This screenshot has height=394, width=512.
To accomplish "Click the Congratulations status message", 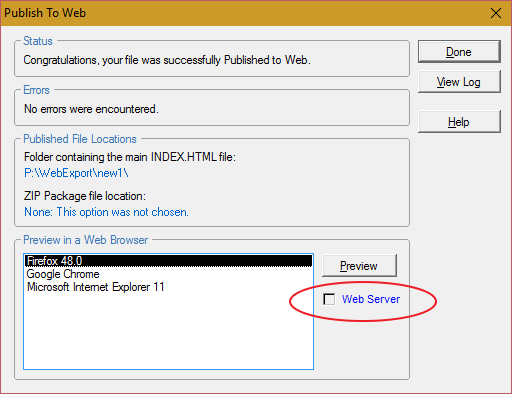I will (167, 60).
